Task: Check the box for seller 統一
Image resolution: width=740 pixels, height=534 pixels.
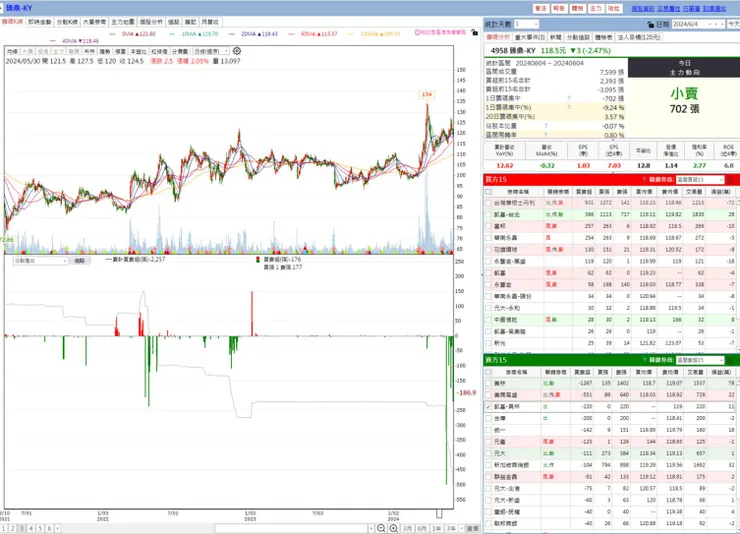Action: (x=488, y=430)
